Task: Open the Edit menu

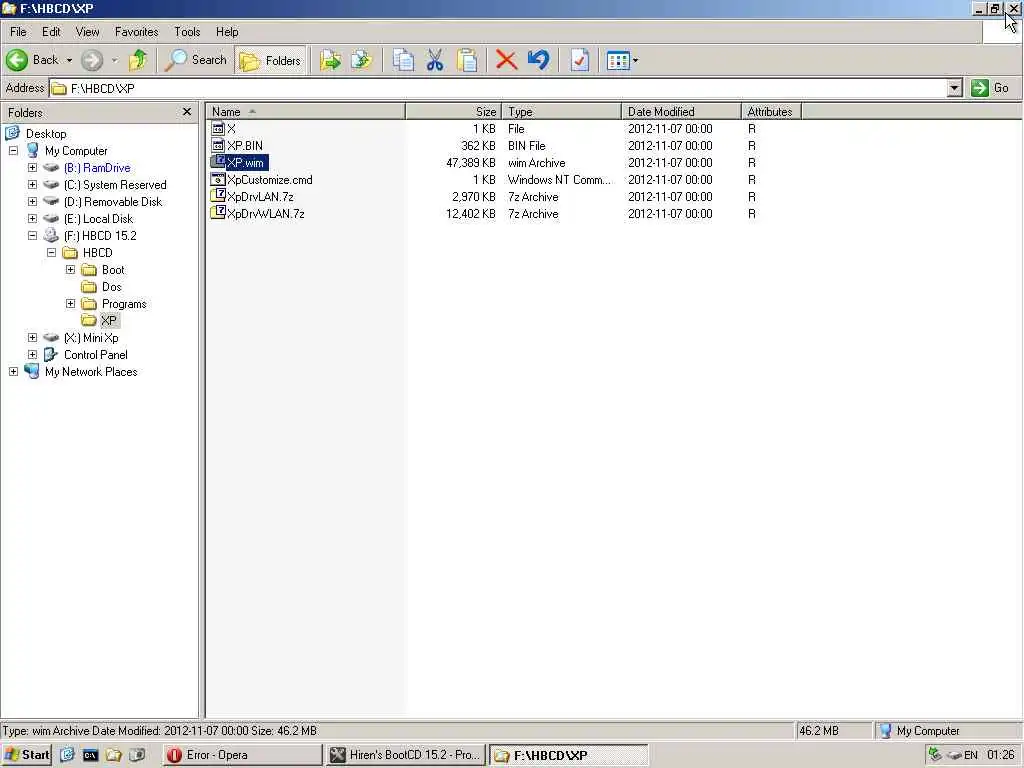Action: click(51, 32)
